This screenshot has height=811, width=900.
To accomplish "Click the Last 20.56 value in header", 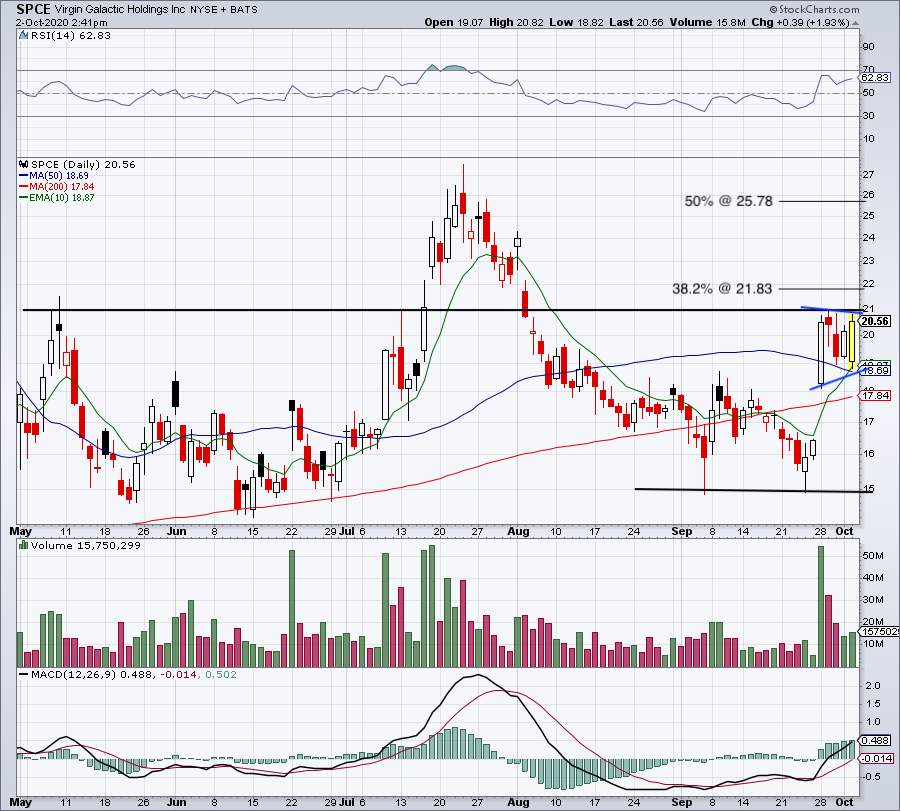I will pos(636,22).
